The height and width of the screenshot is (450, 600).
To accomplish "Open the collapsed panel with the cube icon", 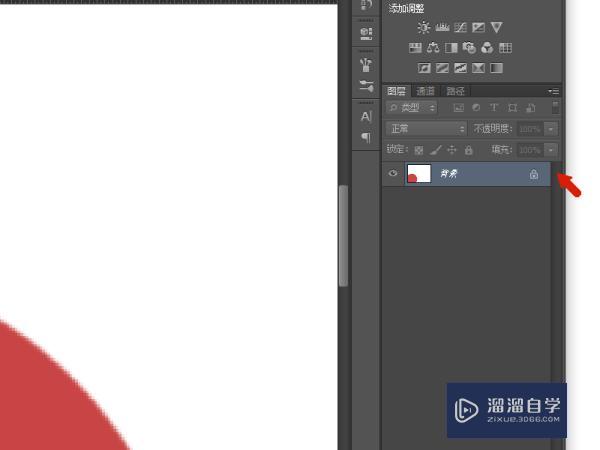I will tap(366, 34).
